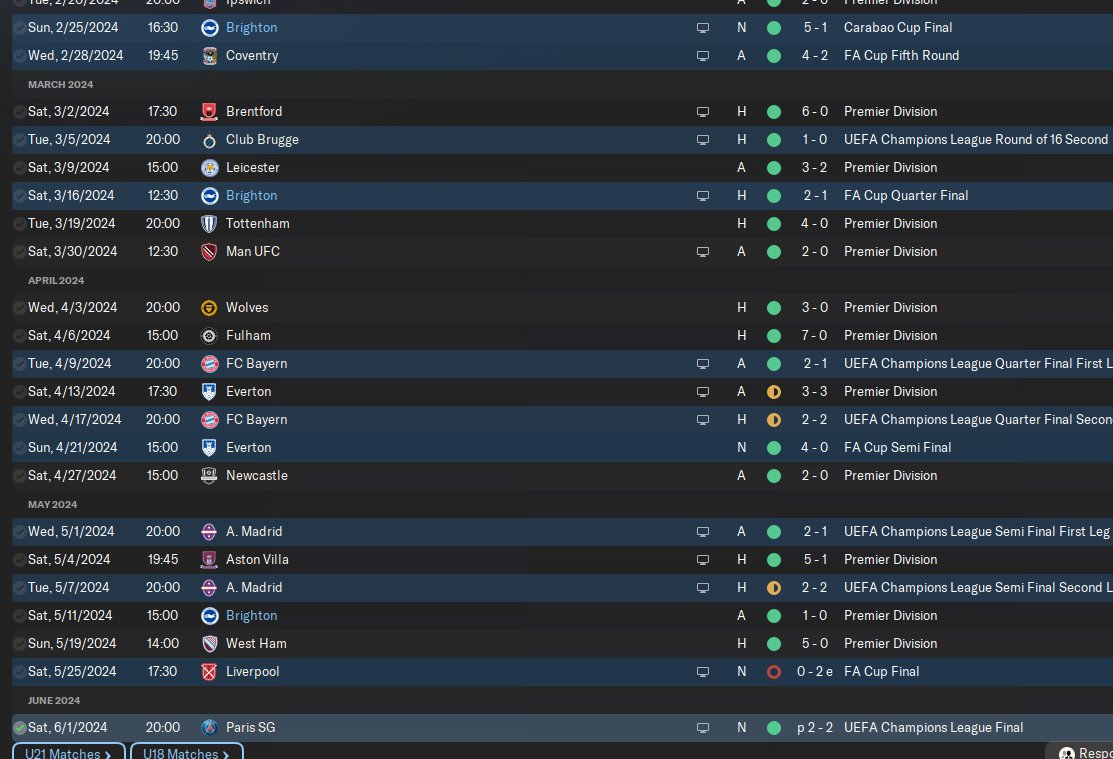The height and width of the screenshot is (759, 1113).
Task: Open the Brighton link in Carabao Cup Final row
Action: point(251,28)
